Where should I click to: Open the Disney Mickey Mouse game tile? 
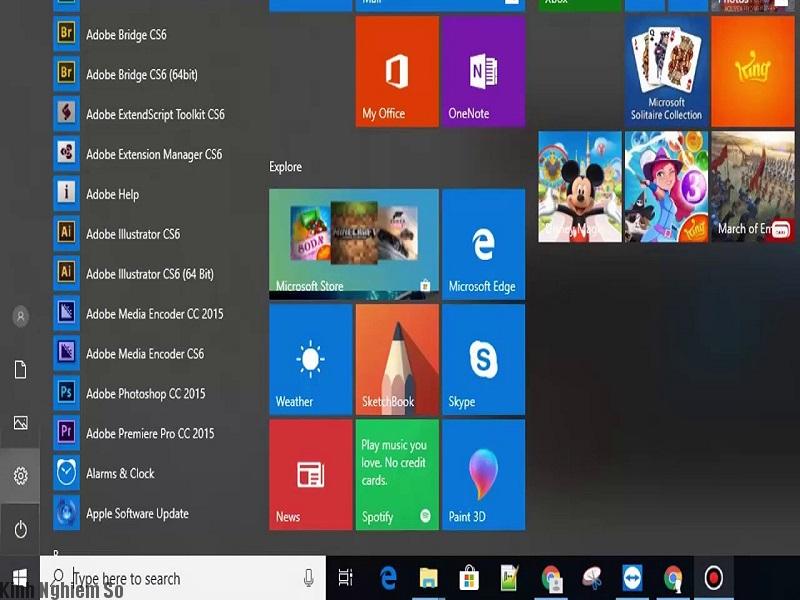click(x=580, y=187)
